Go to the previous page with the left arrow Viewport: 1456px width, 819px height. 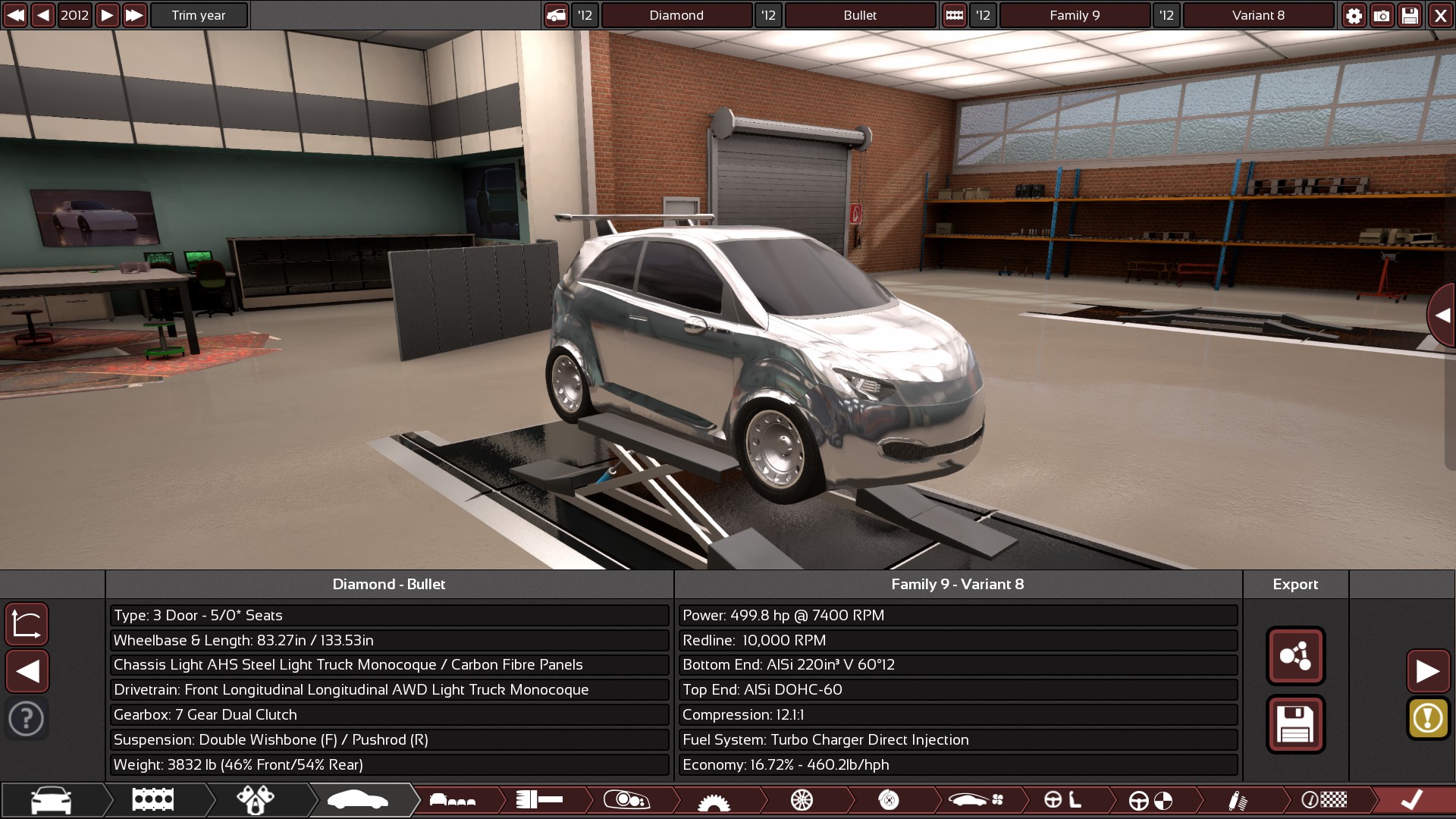(x=27, y=671)
